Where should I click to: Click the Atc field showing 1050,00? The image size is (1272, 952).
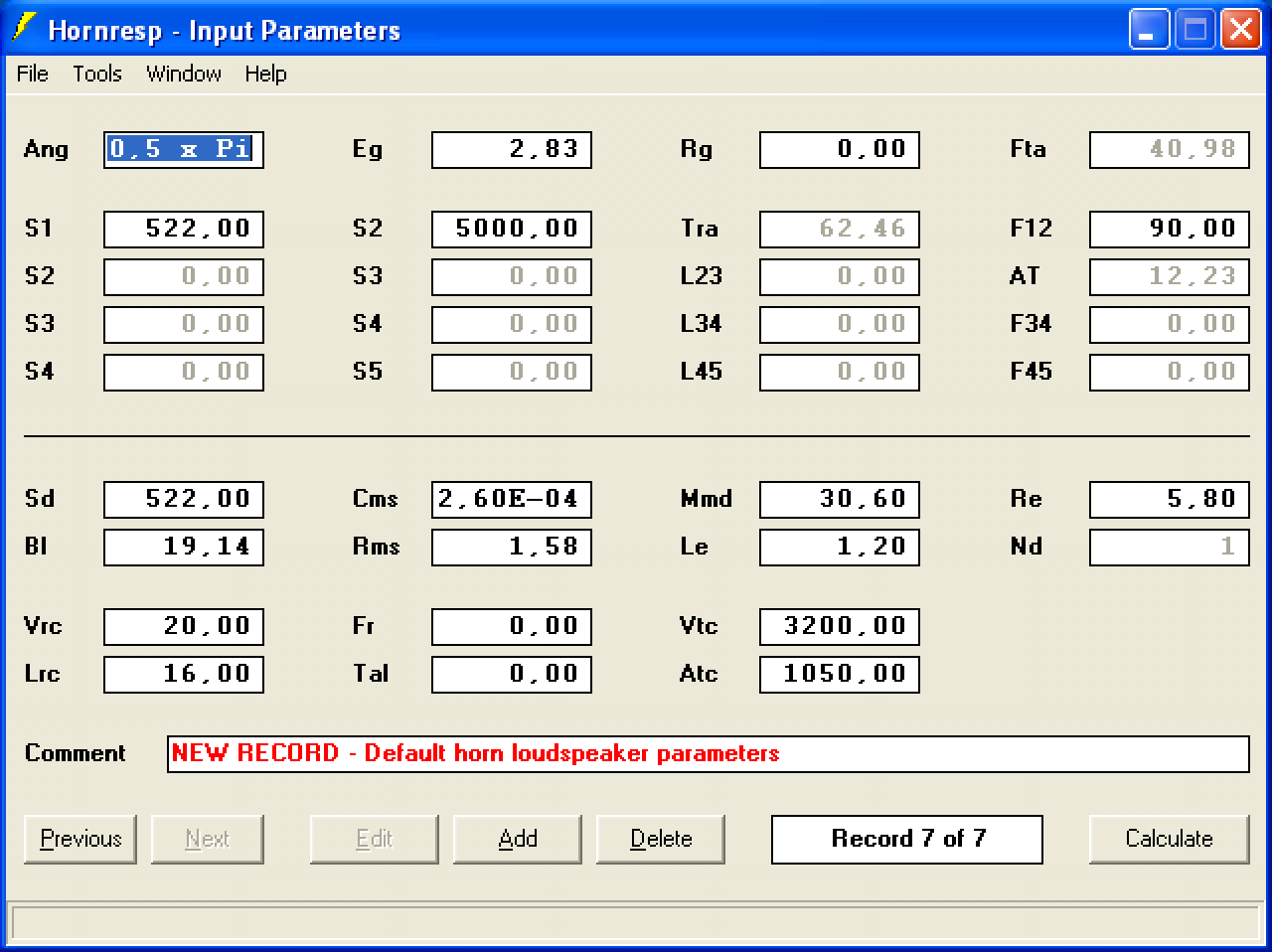point(840,674)
